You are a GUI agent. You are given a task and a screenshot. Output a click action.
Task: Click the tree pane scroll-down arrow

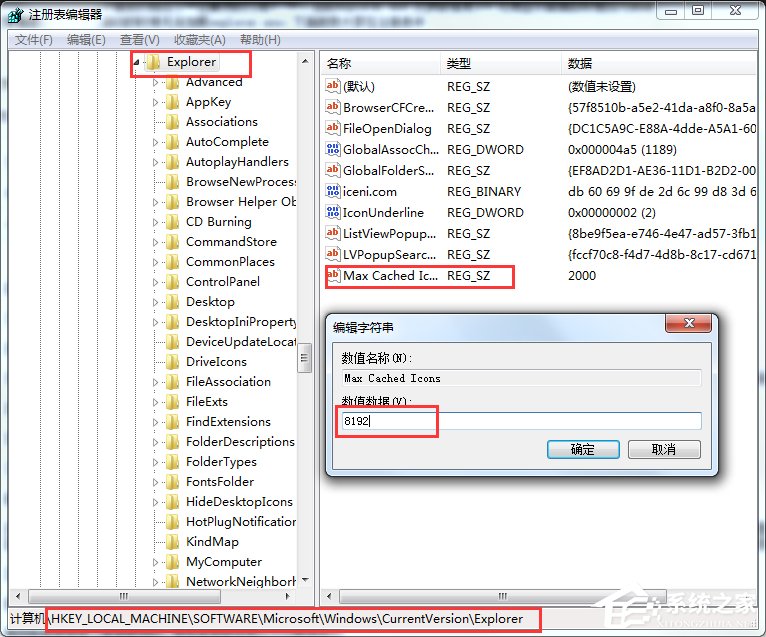pyautogui.click(x=305, y=580)
